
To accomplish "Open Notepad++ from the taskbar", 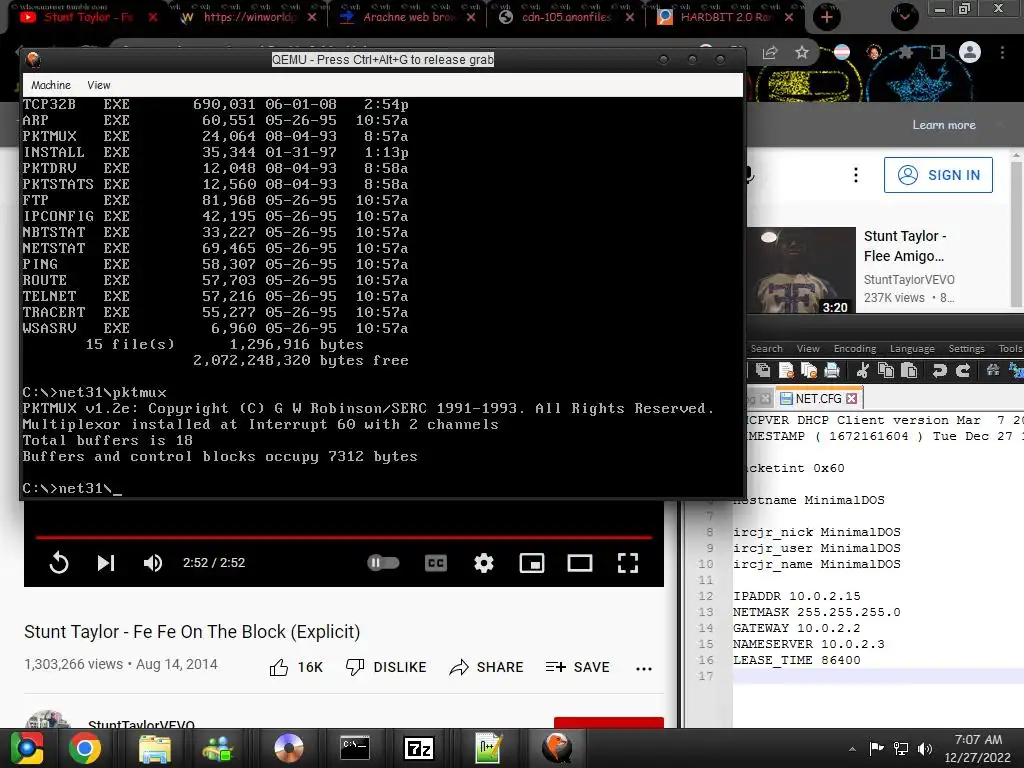I will [488, 748].
